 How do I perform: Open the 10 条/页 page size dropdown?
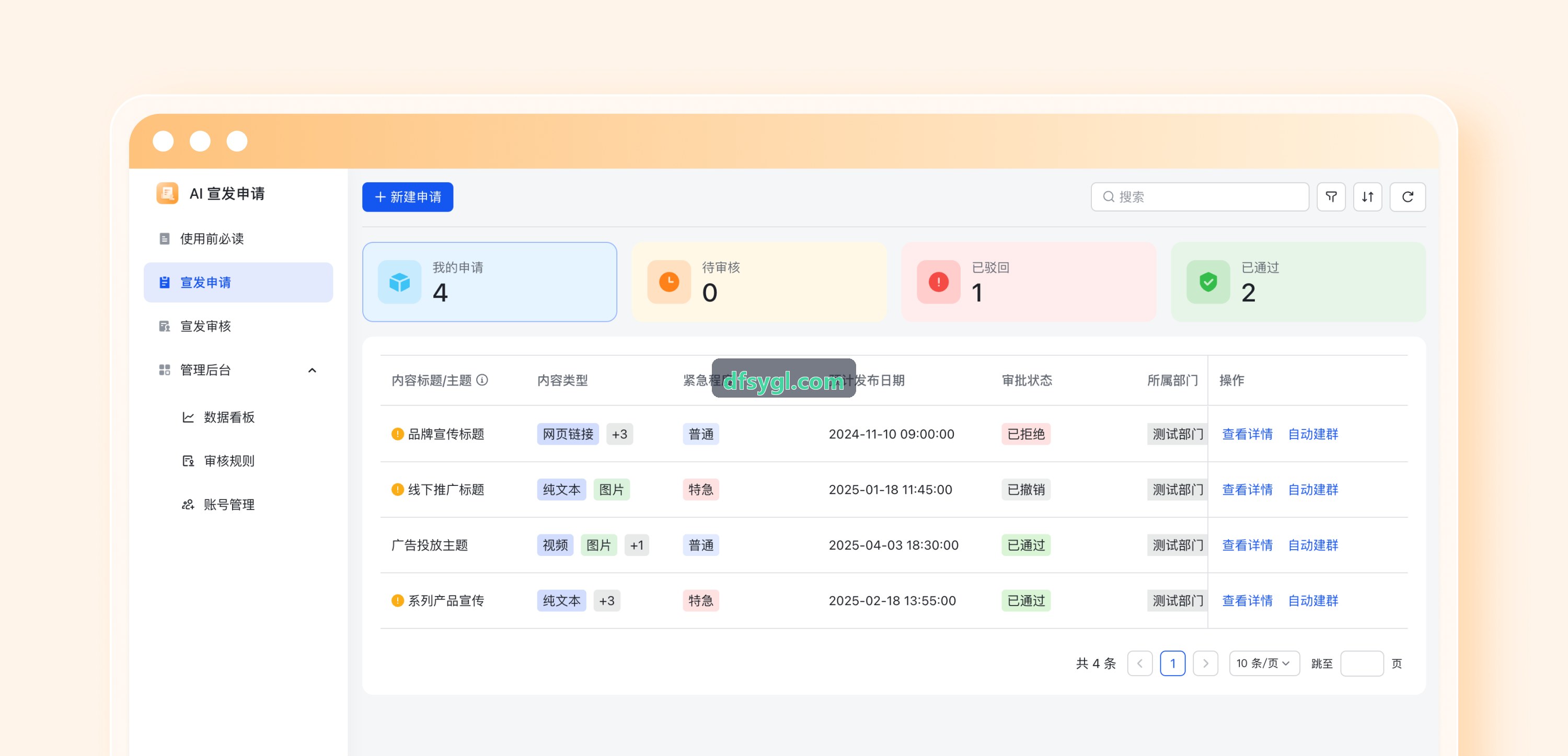coord(1264,663)
